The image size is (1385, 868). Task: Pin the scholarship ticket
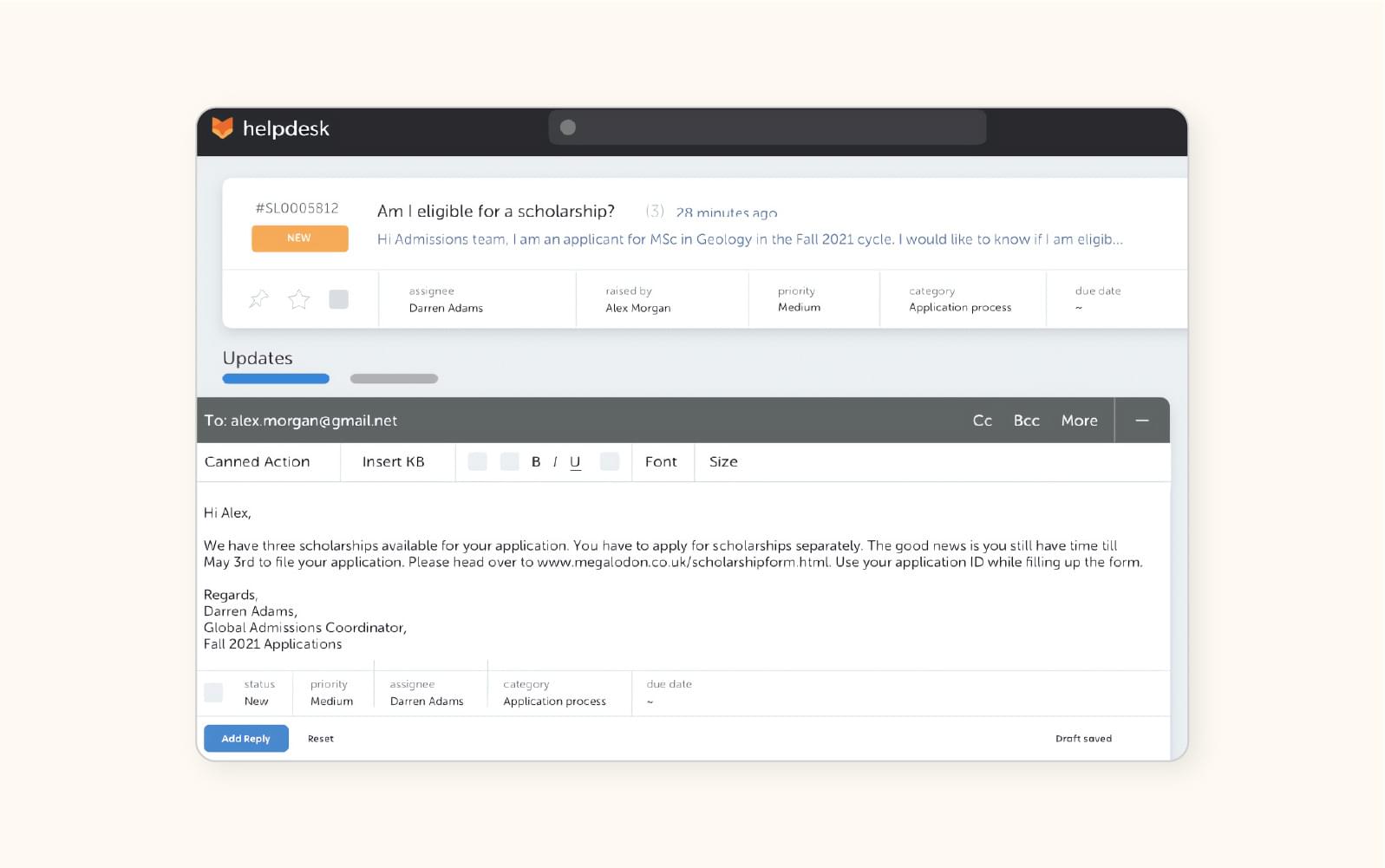tap(258, 299)
